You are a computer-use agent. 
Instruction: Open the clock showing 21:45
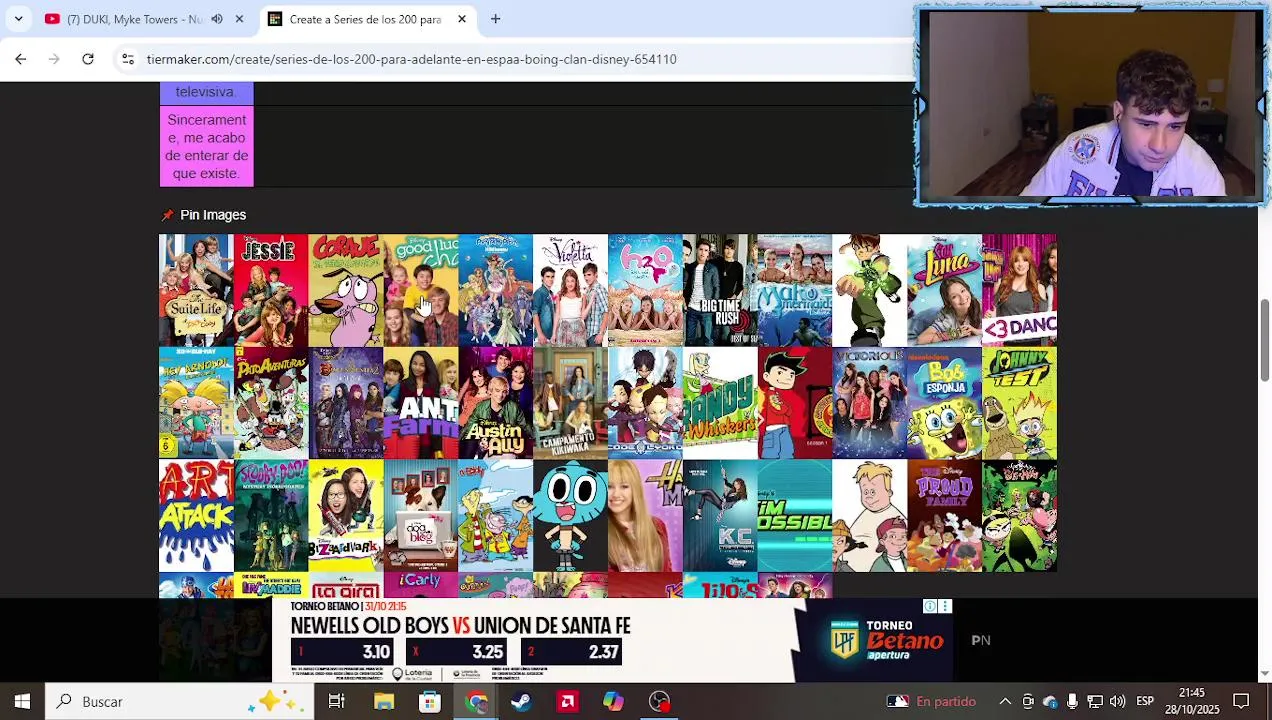pyautogui.click(x=1192, y=702)
